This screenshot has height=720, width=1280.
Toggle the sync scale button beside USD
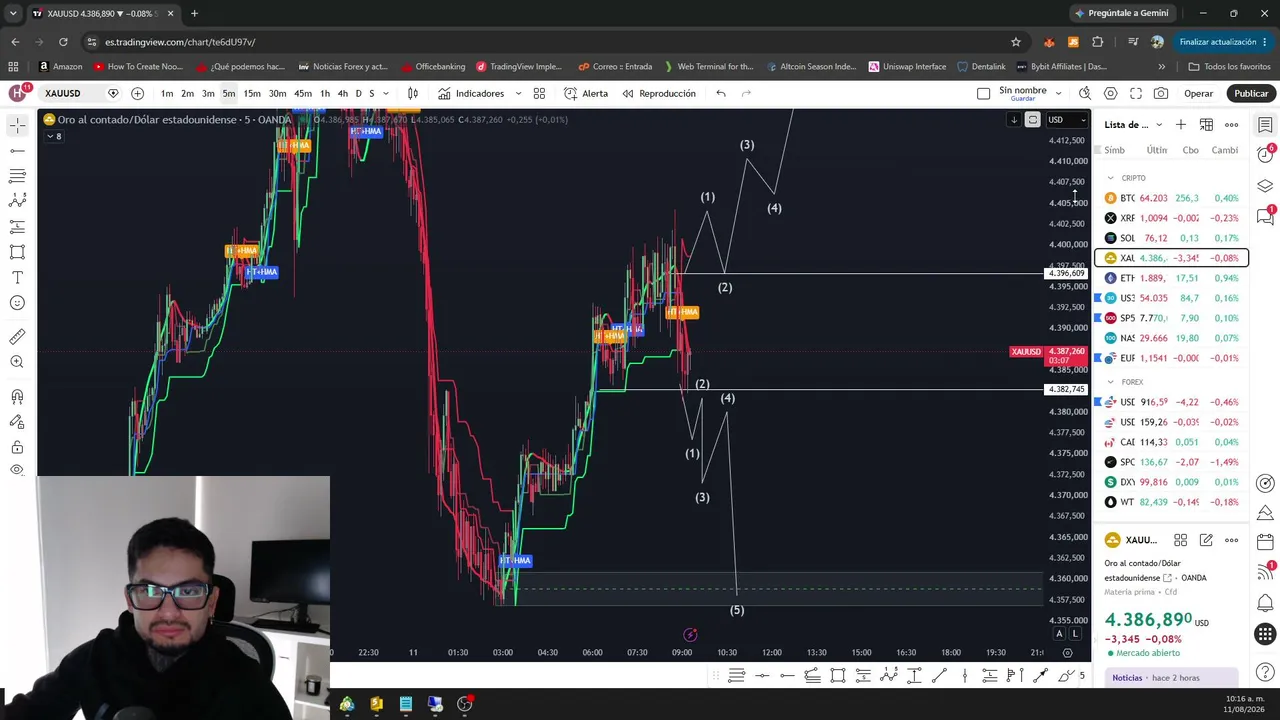(1033, 120)
